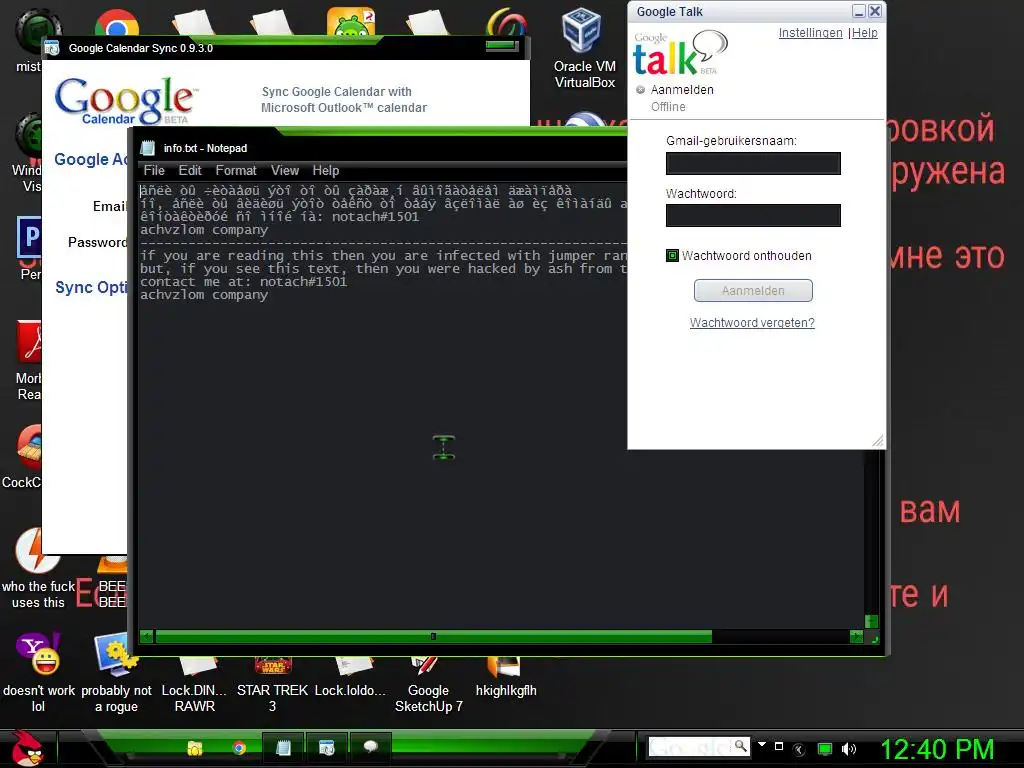Image resolution: width=1024 pixels, height=768 pixels.
Task: Click the magnifier in the taskbar search box
Action: click(x=740, y=745)
